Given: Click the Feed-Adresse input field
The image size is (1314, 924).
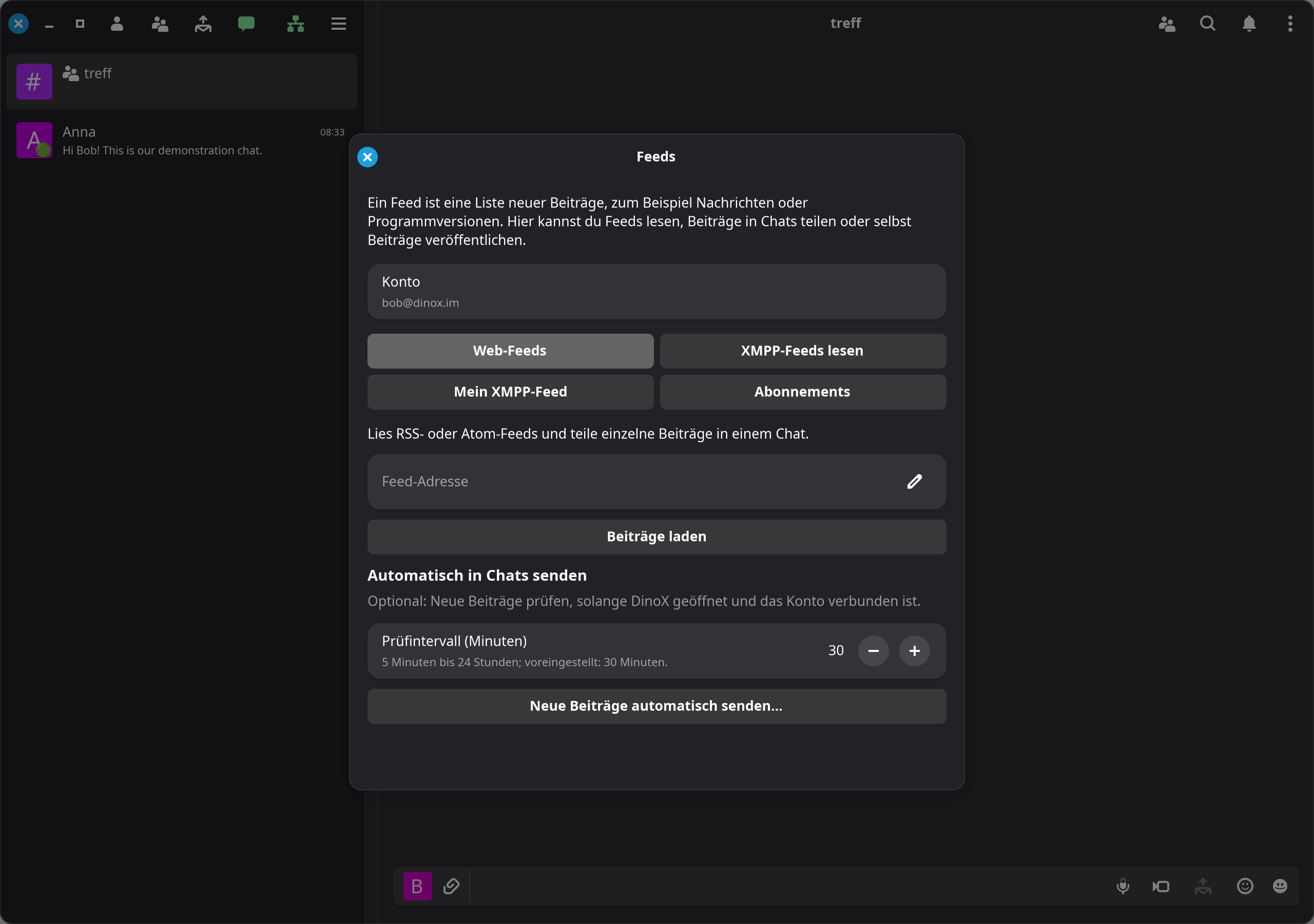Looking at the screenshot, I should 656,482.
